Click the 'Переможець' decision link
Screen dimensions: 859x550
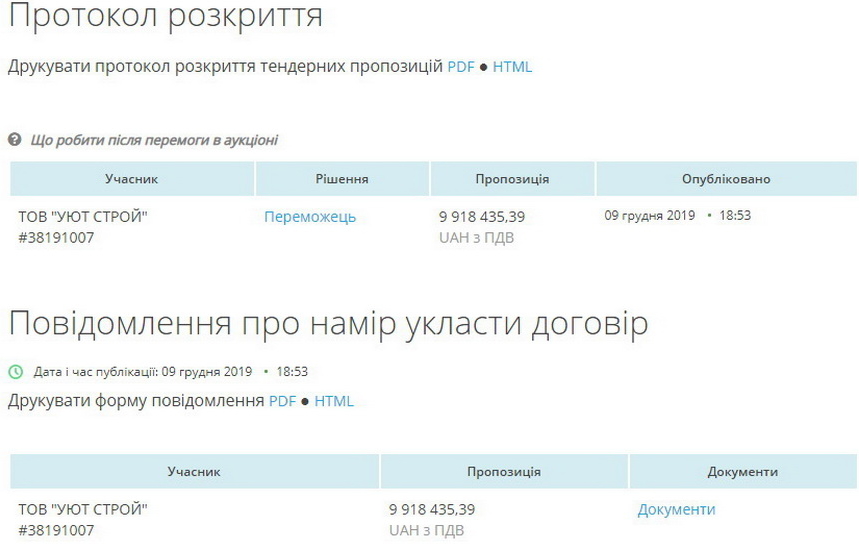pos(310,217)
